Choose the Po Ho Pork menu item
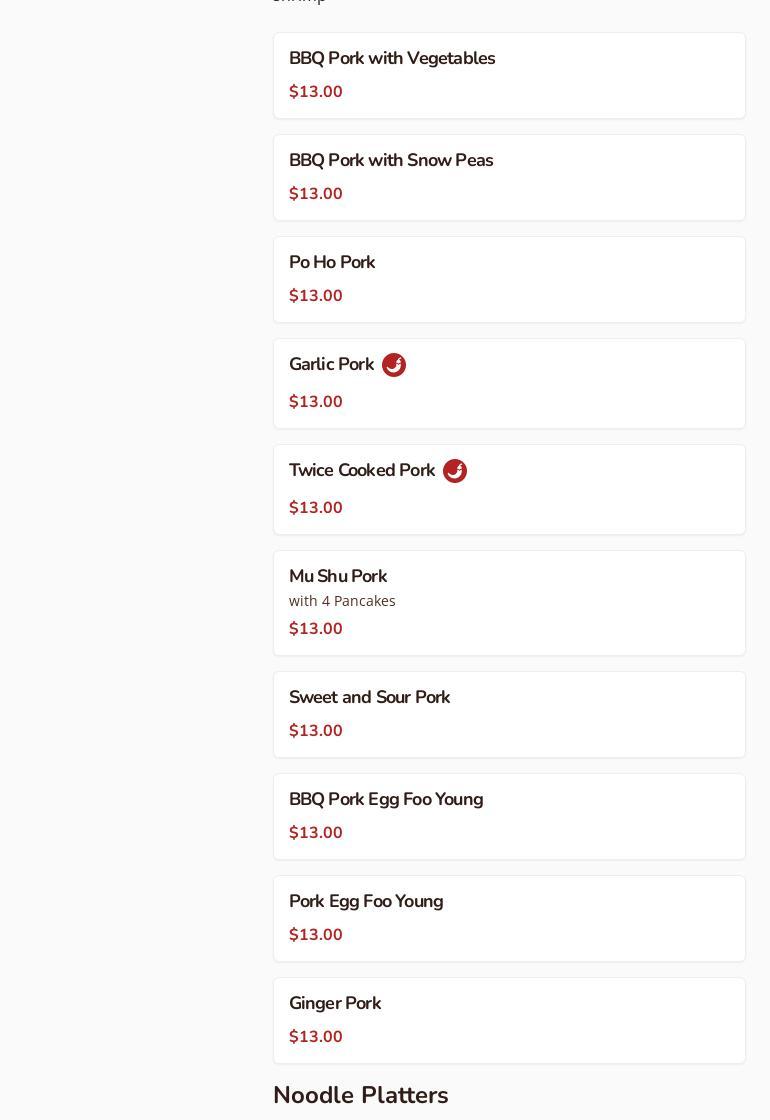 [x=332, y=263]
